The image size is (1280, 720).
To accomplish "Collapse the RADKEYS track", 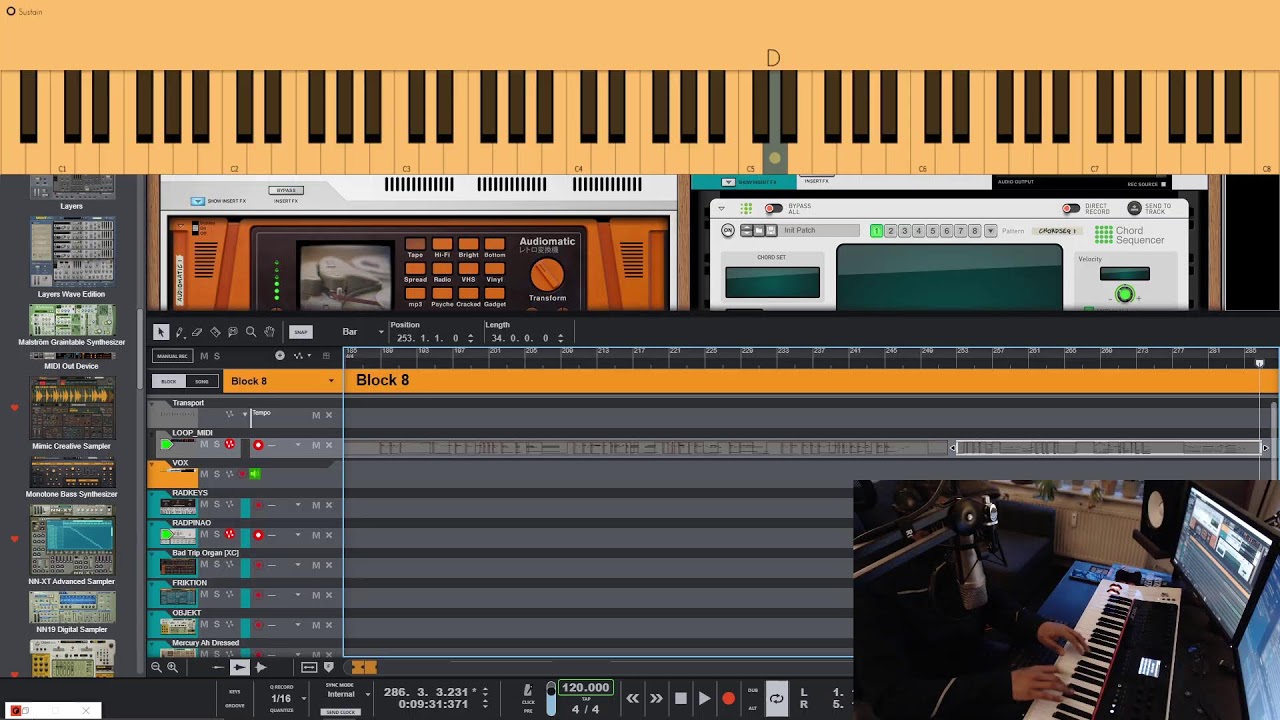I will tap(154, 493).
